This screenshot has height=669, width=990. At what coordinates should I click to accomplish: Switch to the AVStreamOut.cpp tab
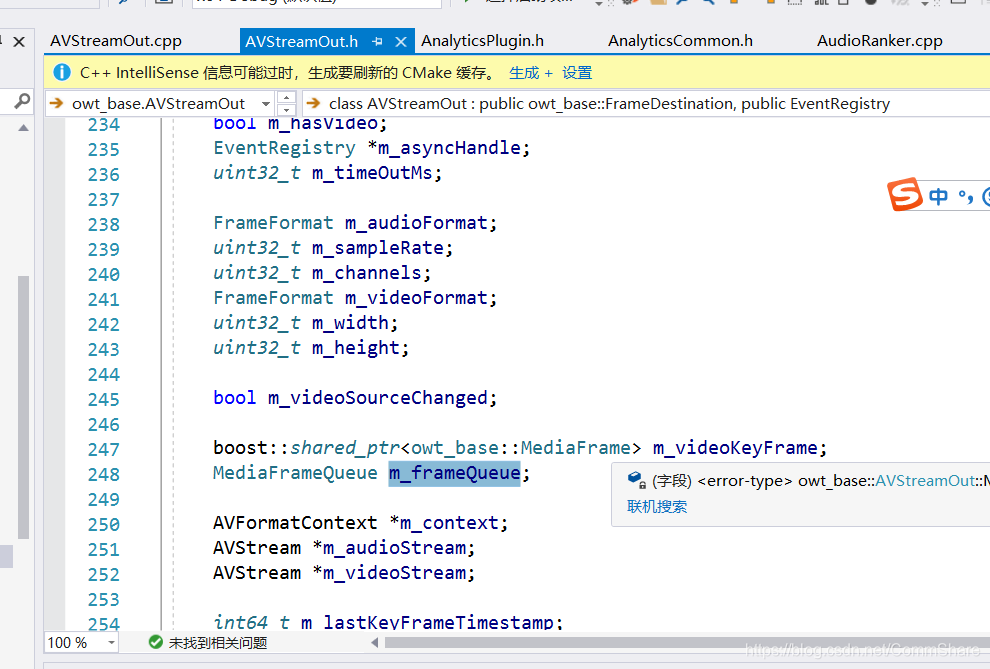pyautogui.click(x=116, y=41)
